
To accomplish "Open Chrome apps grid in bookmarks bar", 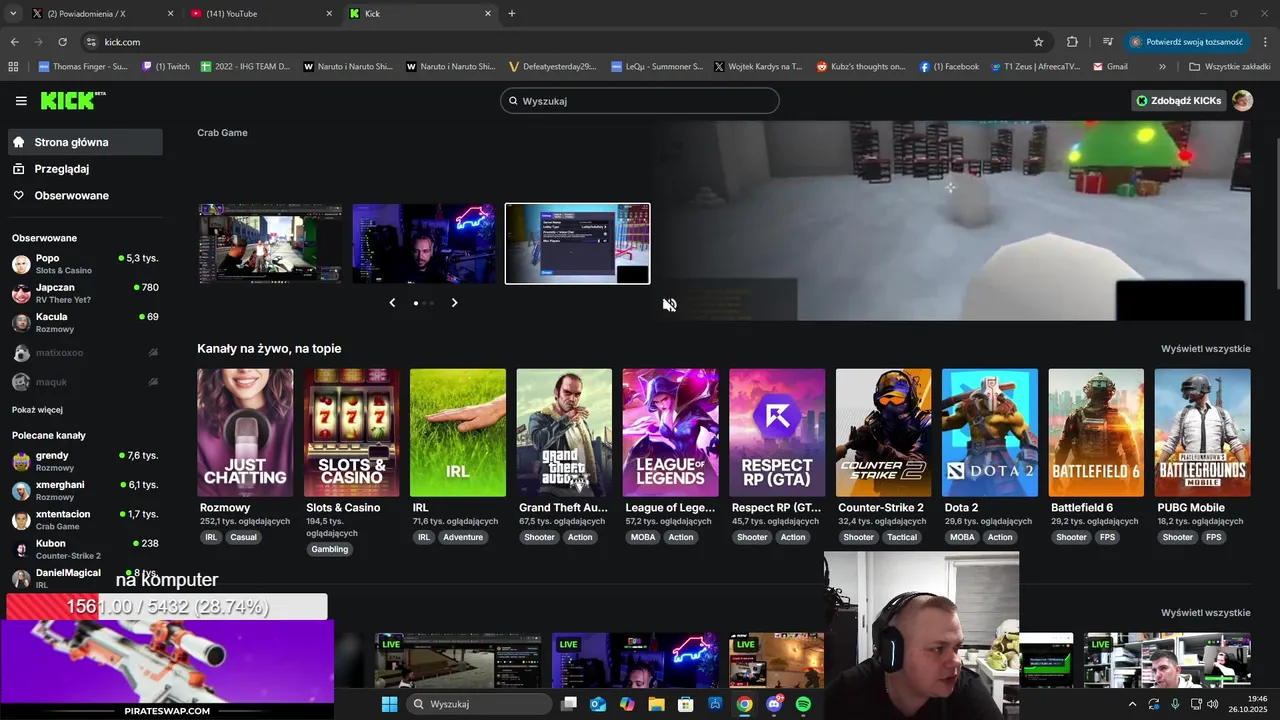I will (13, 66).
